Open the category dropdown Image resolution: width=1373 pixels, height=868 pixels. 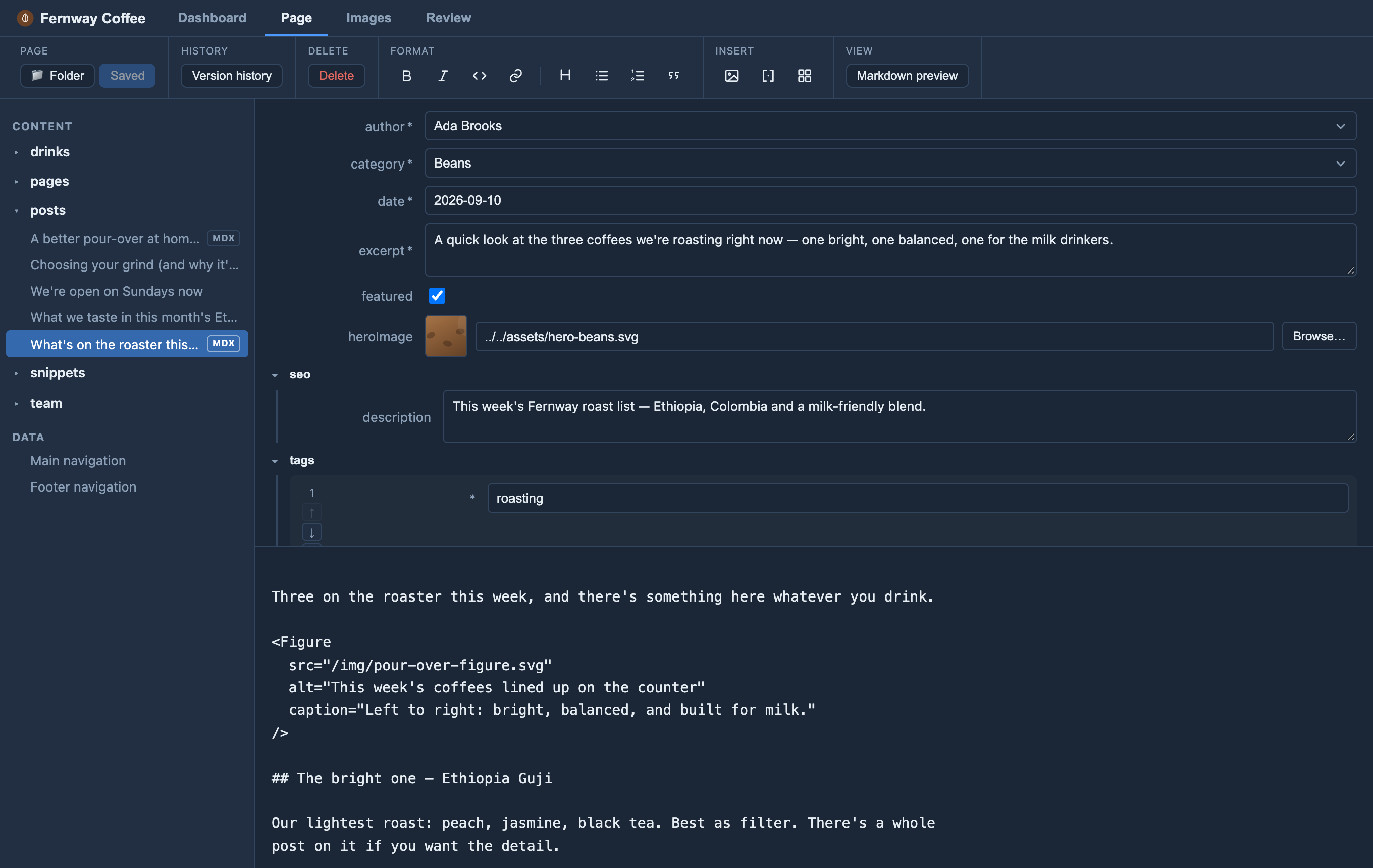(x=890, y=163)
